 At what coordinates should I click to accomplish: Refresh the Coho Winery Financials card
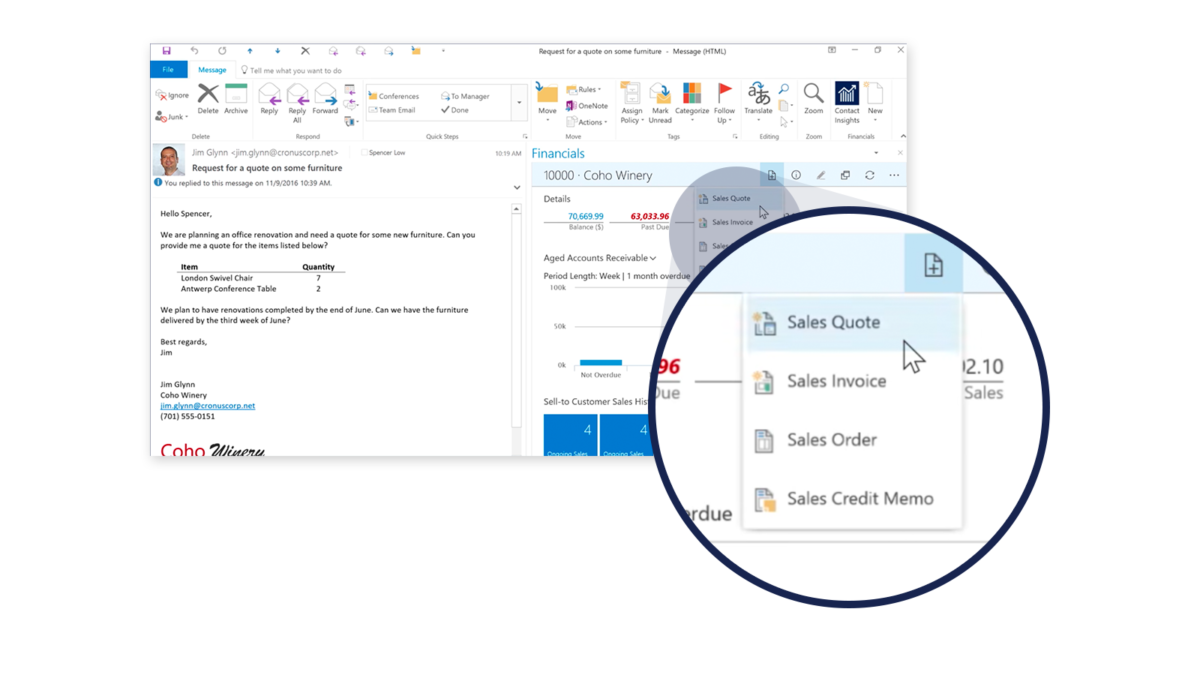point(868,174)
